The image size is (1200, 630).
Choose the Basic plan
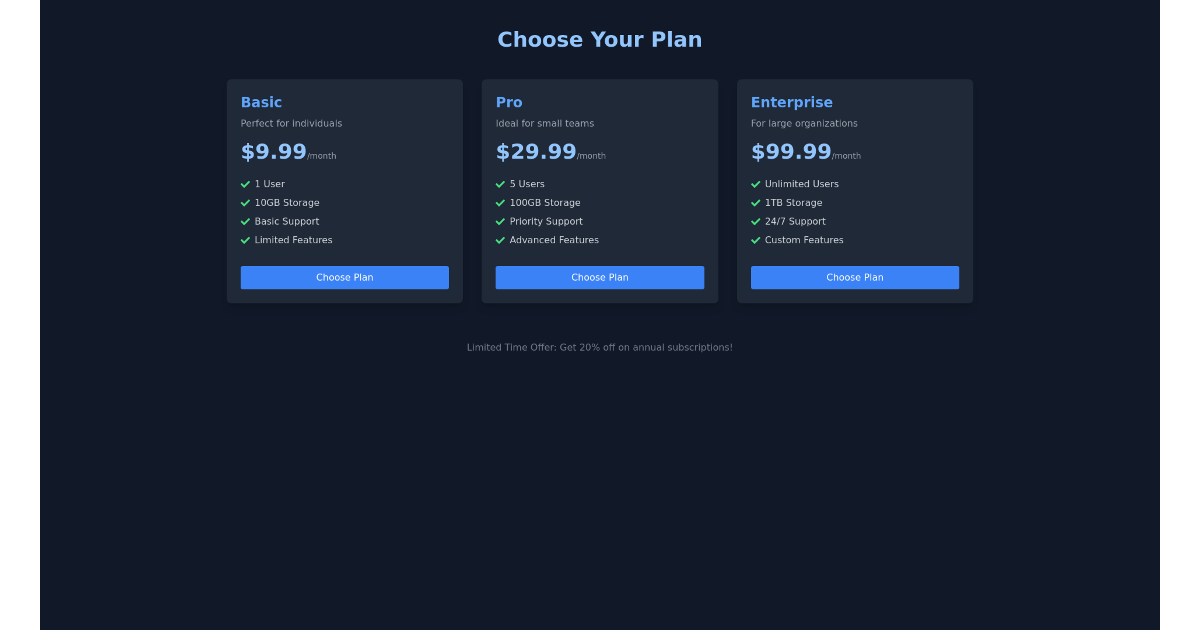coord(344,277)
